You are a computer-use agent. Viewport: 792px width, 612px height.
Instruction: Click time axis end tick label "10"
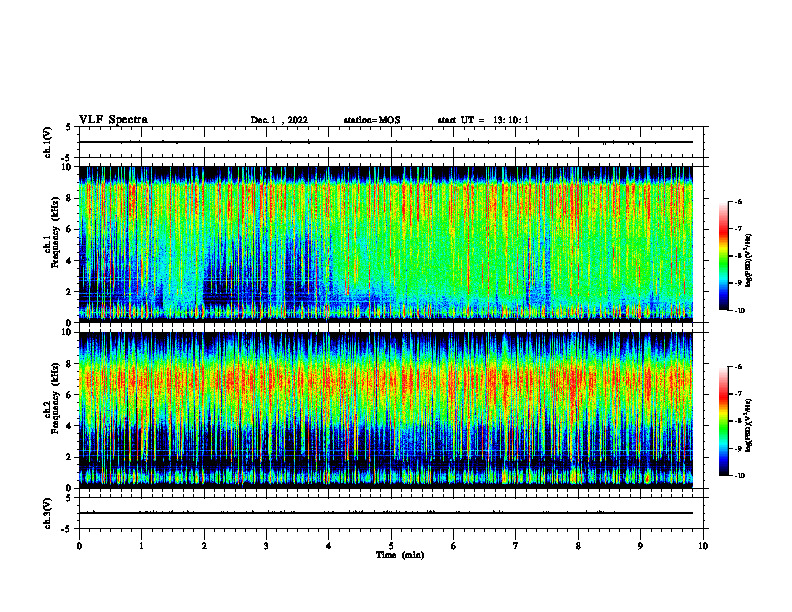[x=703, y=546]
